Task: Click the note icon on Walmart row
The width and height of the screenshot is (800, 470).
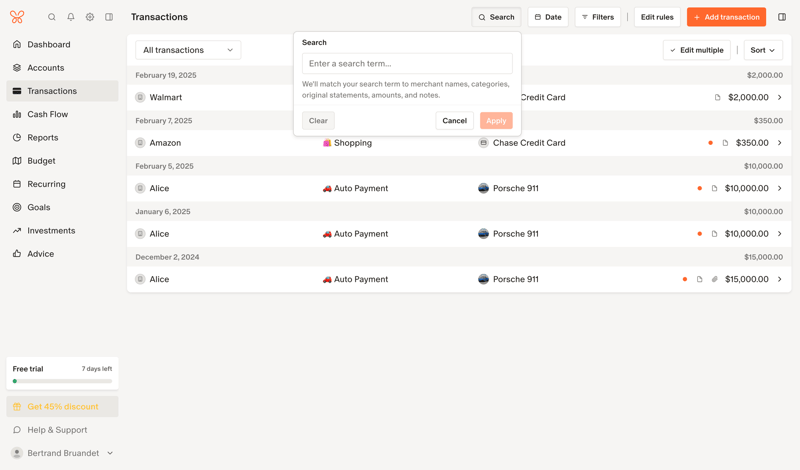Action: click(x=717, y=97)
